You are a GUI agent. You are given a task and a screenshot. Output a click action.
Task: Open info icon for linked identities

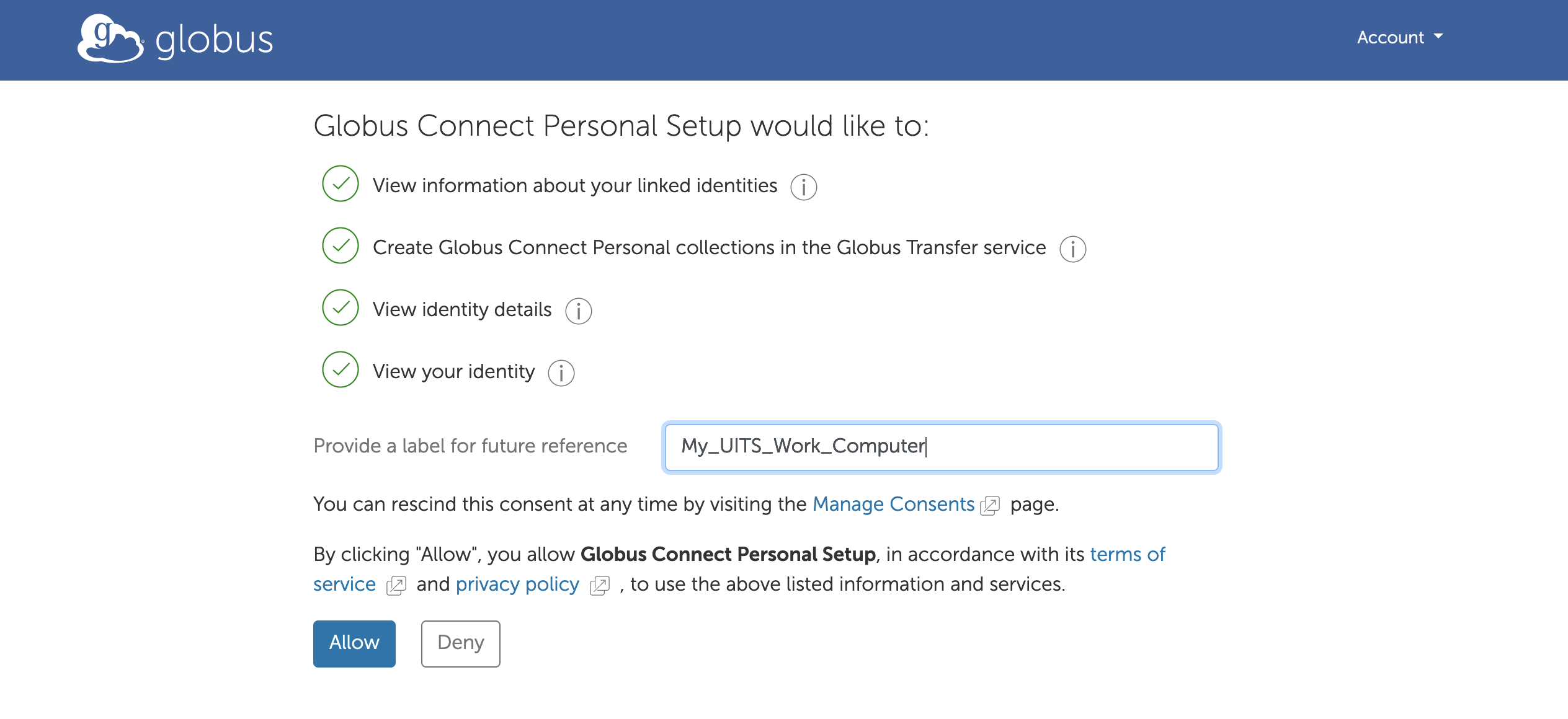(804, 187)
